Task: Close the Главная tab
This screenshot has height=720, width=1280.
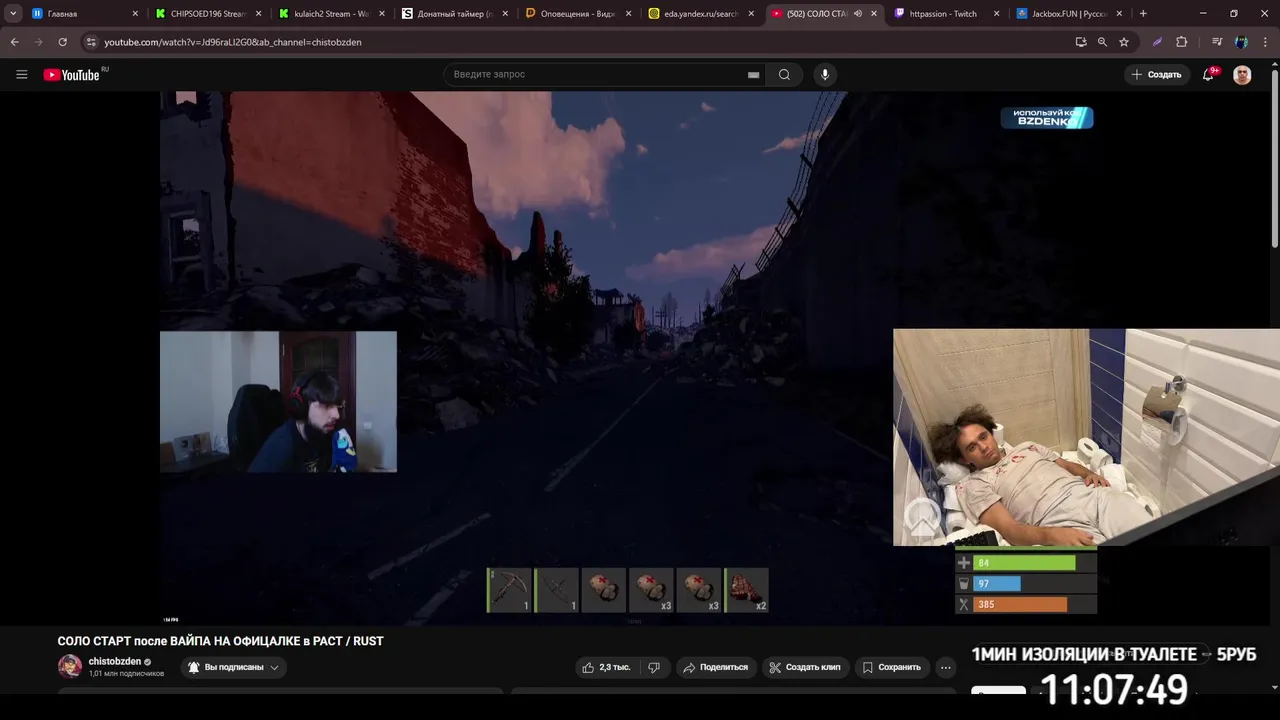Action: (135, 14)
